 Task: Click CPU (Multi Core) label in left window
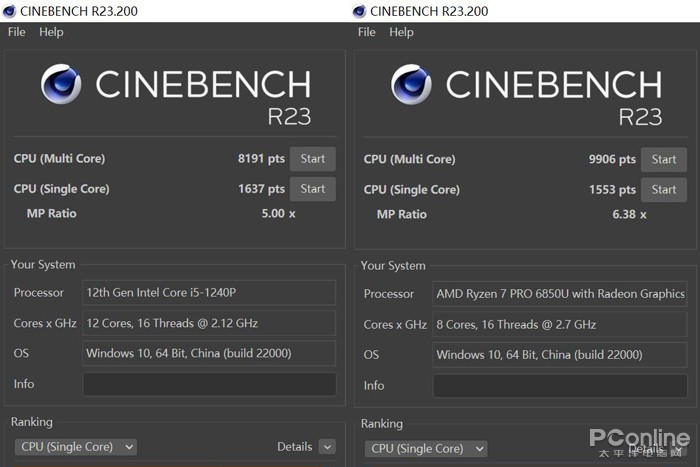(x=59, y=158)
